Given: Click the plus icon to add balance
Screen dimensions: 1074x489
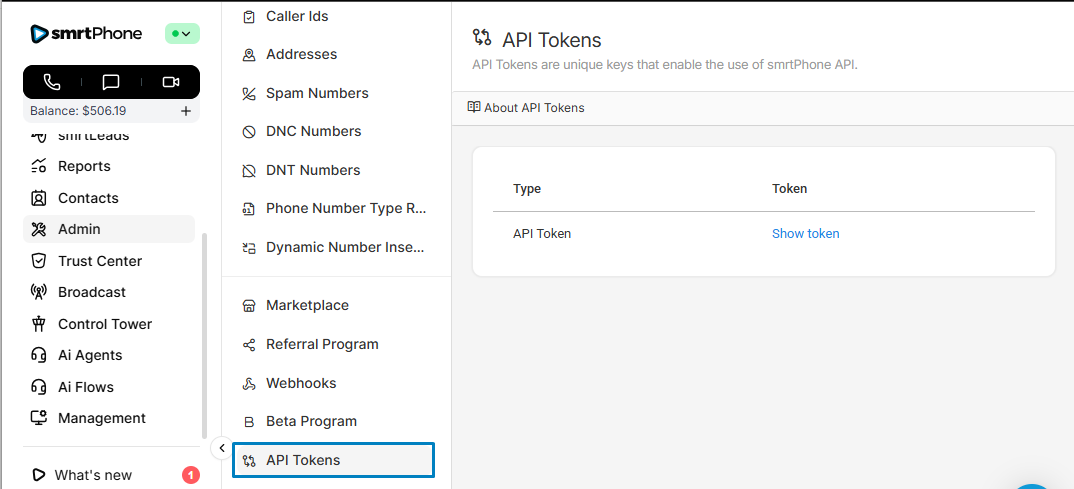Looking at the screenshot, I should point(186,111).
